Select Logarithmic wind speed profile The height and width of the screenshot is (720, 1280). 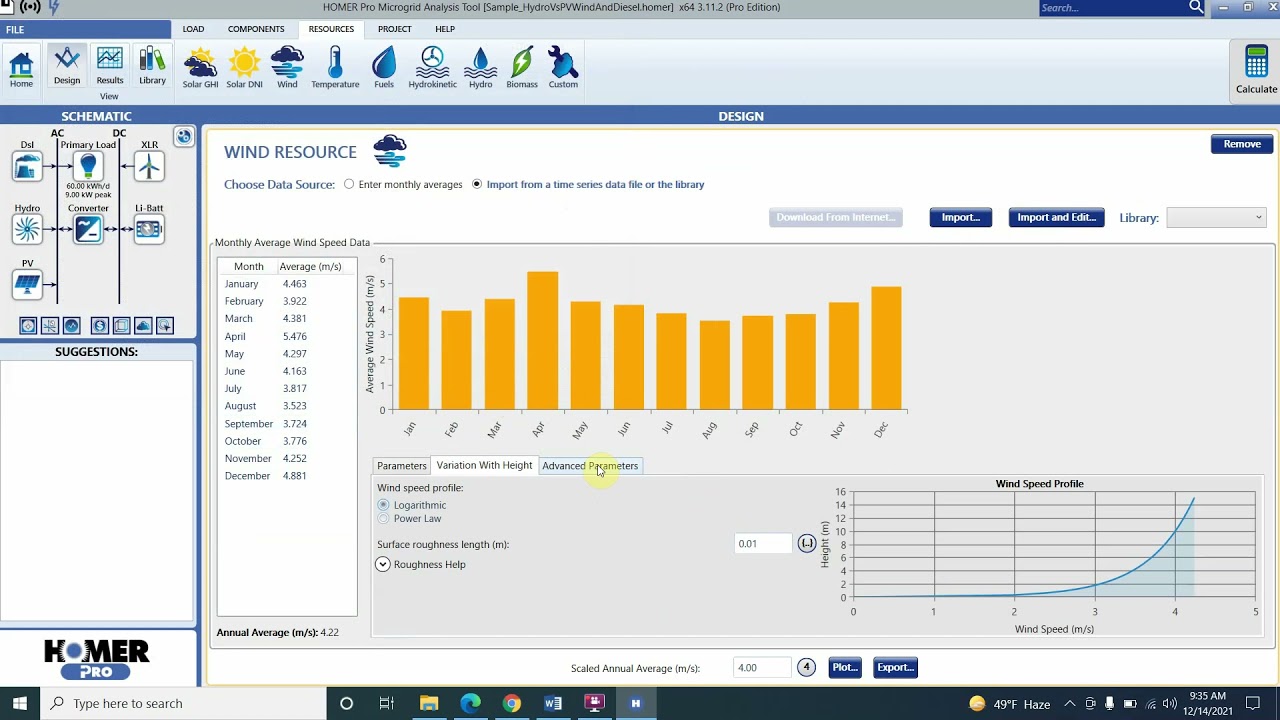point(412,505)
